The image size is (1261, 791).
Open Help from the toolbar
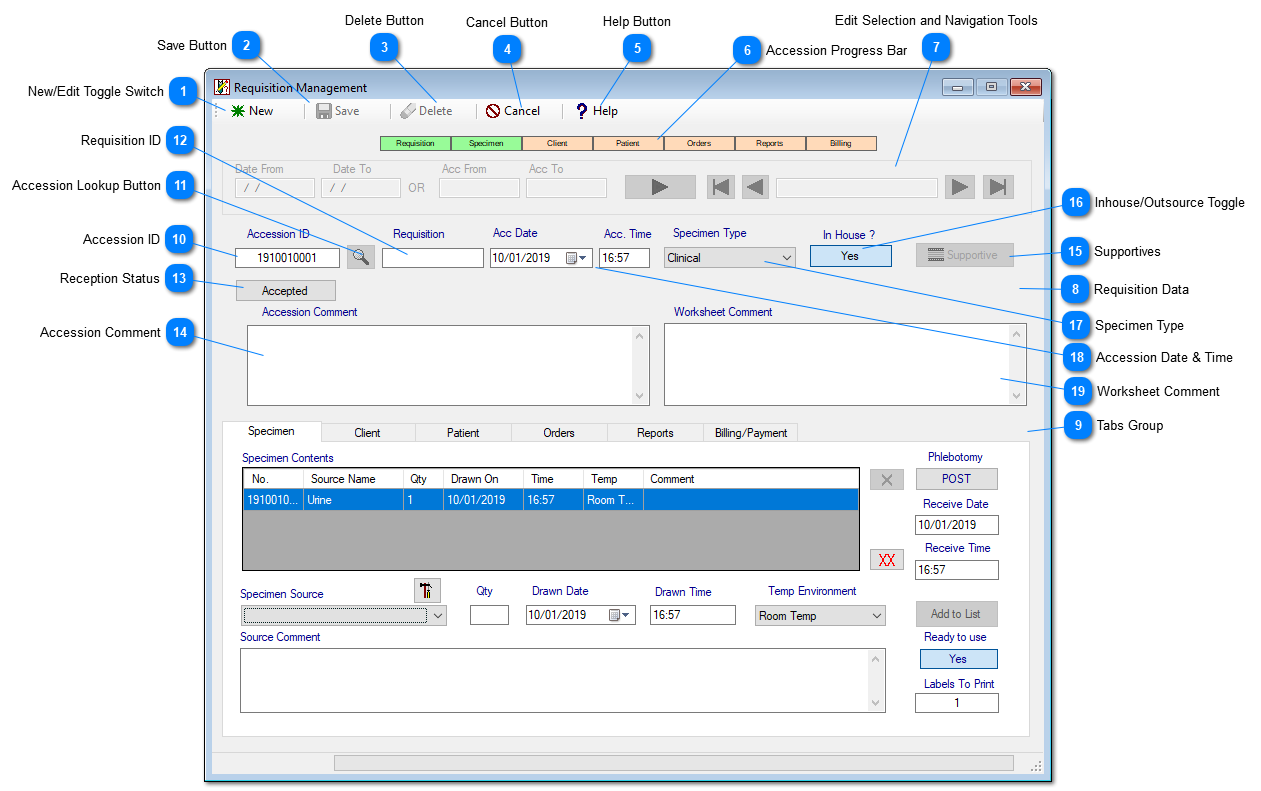pyautogui.click(x=581, y=111)
